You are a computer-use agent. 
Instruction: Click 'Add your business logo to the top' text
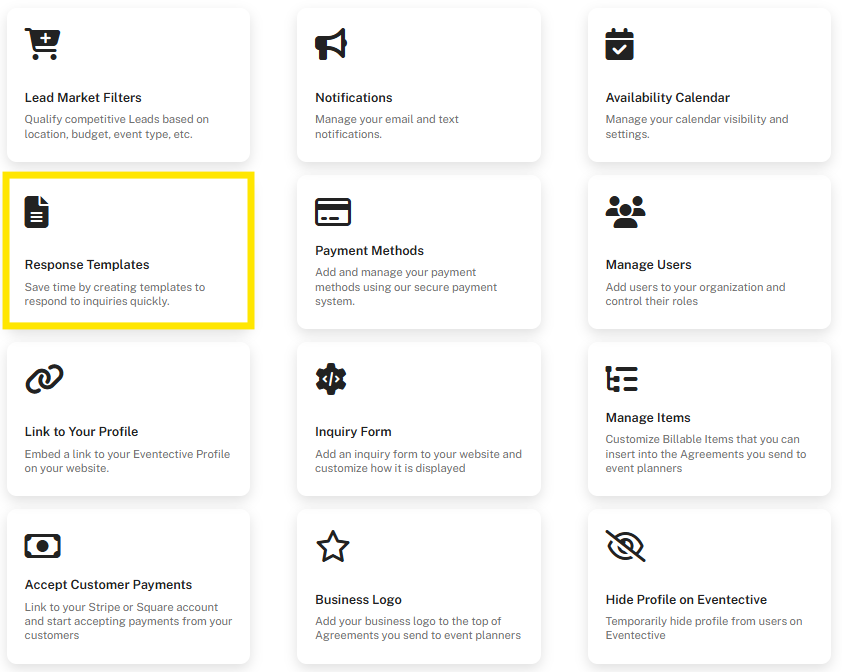[418, 628]
